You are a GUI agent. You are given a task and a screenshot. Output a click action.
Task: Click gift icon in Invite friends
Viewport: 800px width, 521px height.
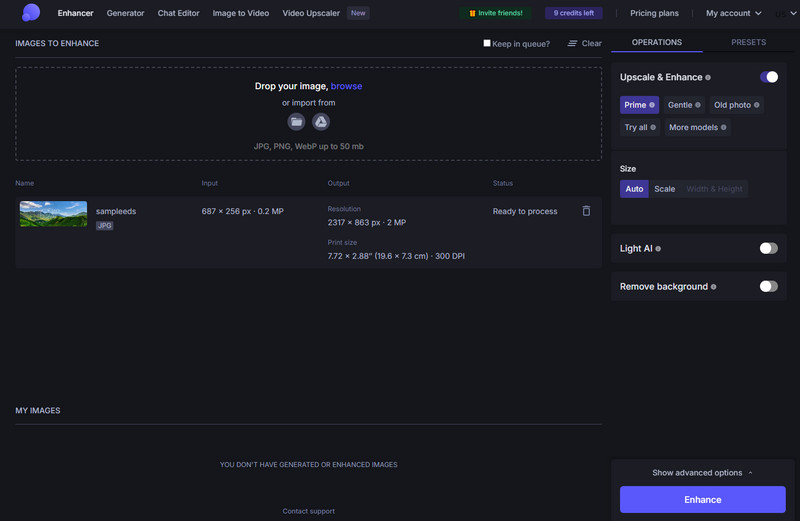(472, 13)
